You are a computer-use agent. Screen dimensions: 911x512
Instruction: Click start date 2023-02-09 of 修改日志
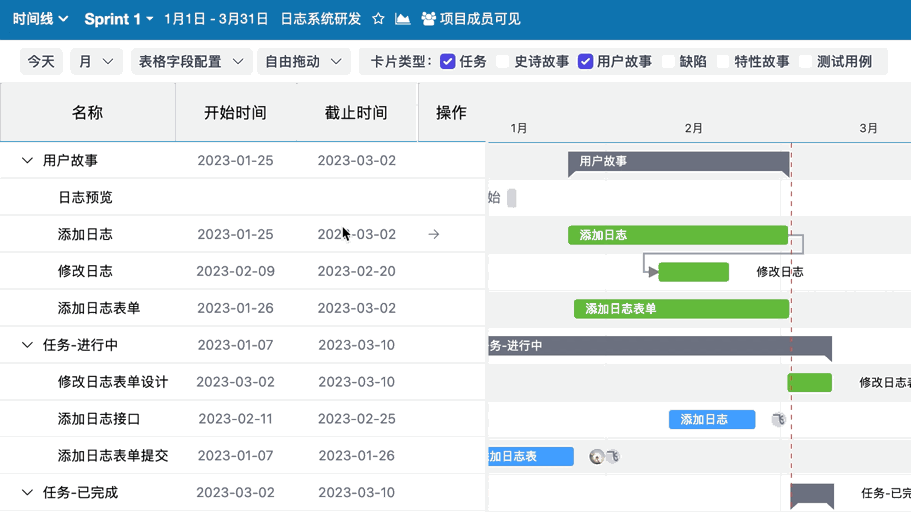[x=235, y=271]
